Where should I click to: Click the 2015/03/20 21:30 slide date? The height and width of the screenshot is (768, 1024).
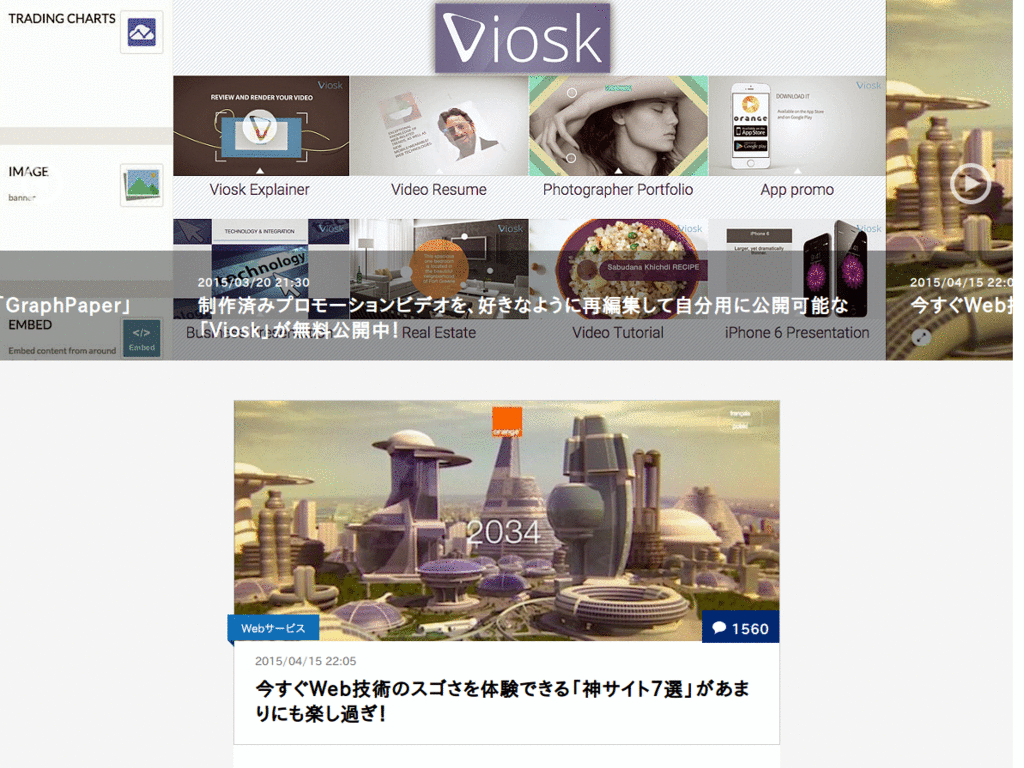[x=253, y=282]
